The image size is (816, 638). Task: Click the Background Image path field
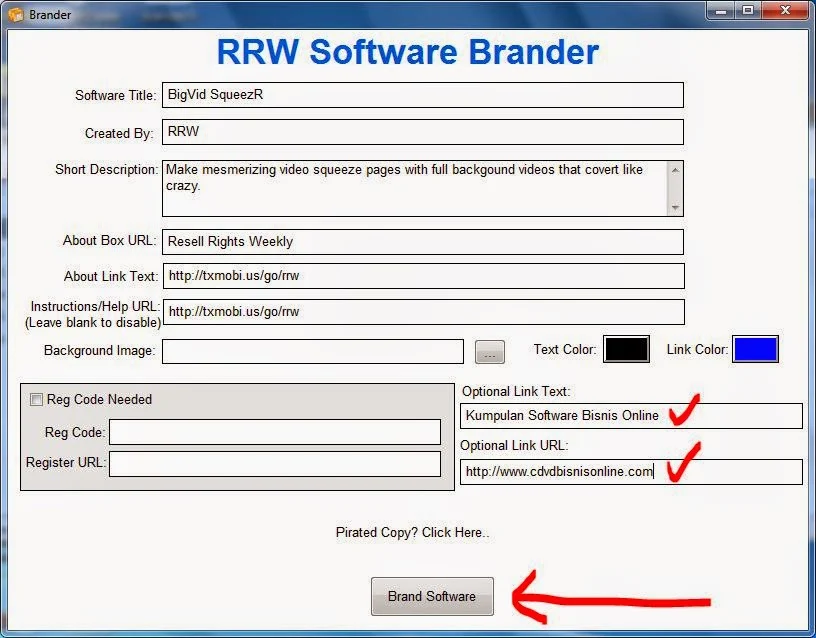pos(313,352)
